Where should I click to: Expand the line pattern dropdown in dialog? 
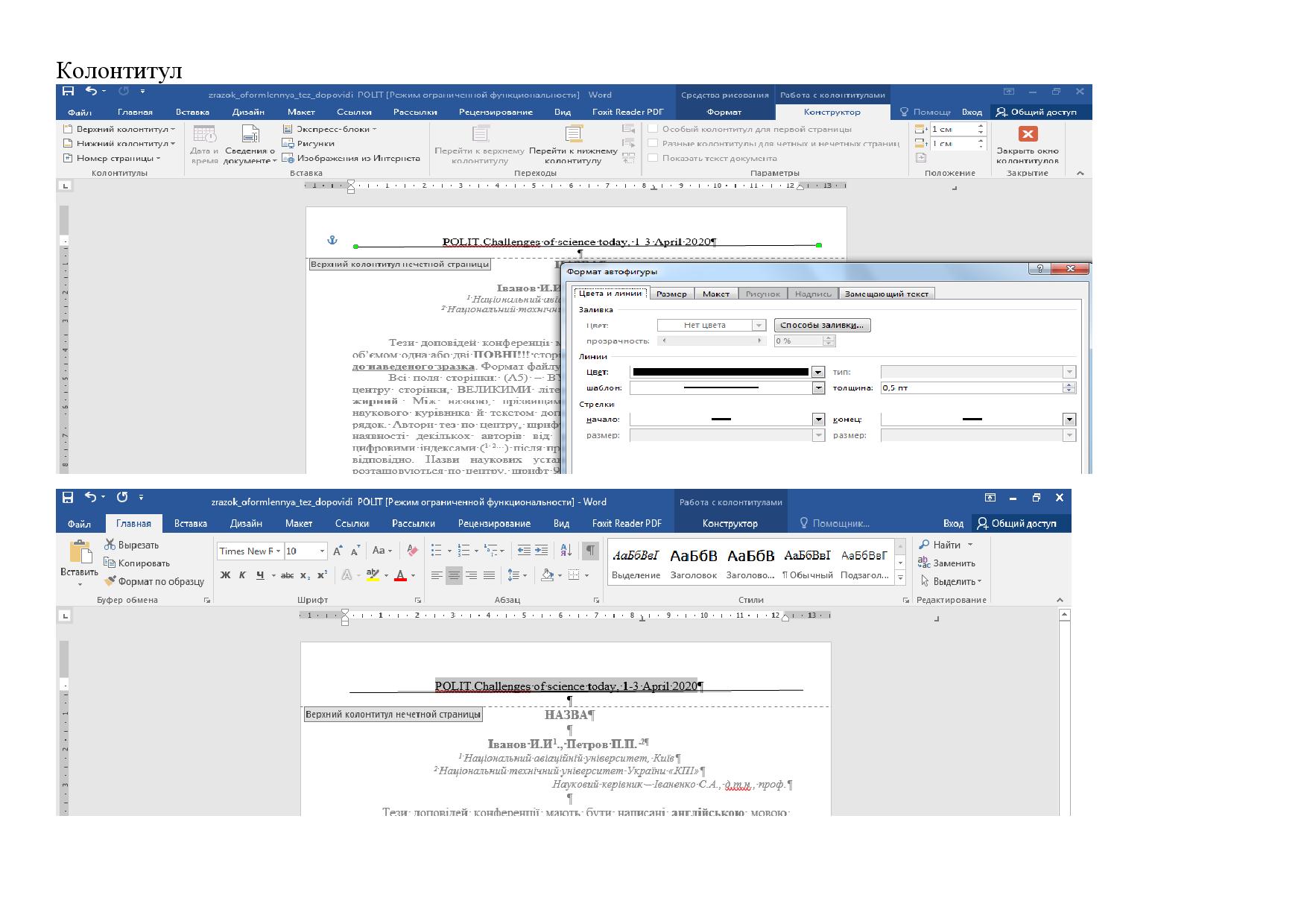(818, 388)
